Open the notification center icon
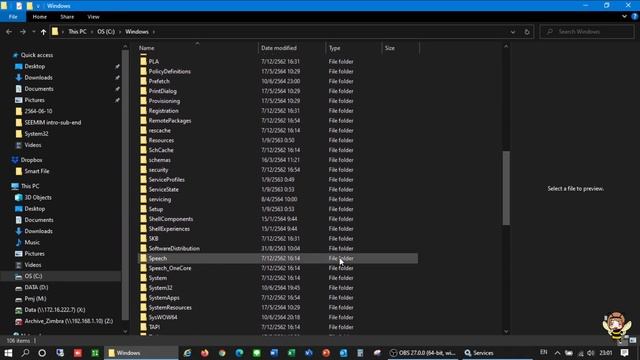This screenshot has width=640, height=360. (624, 353)
